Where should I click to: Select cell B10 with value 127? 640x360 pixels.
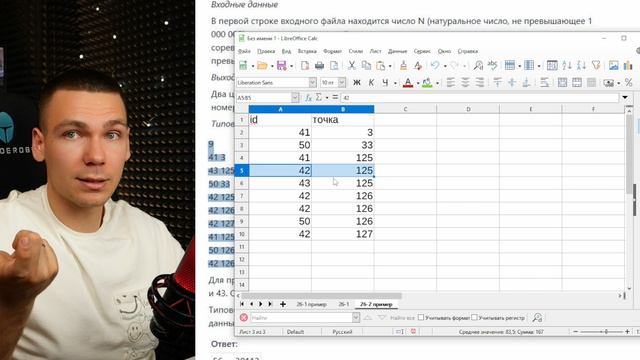(342, 234)
